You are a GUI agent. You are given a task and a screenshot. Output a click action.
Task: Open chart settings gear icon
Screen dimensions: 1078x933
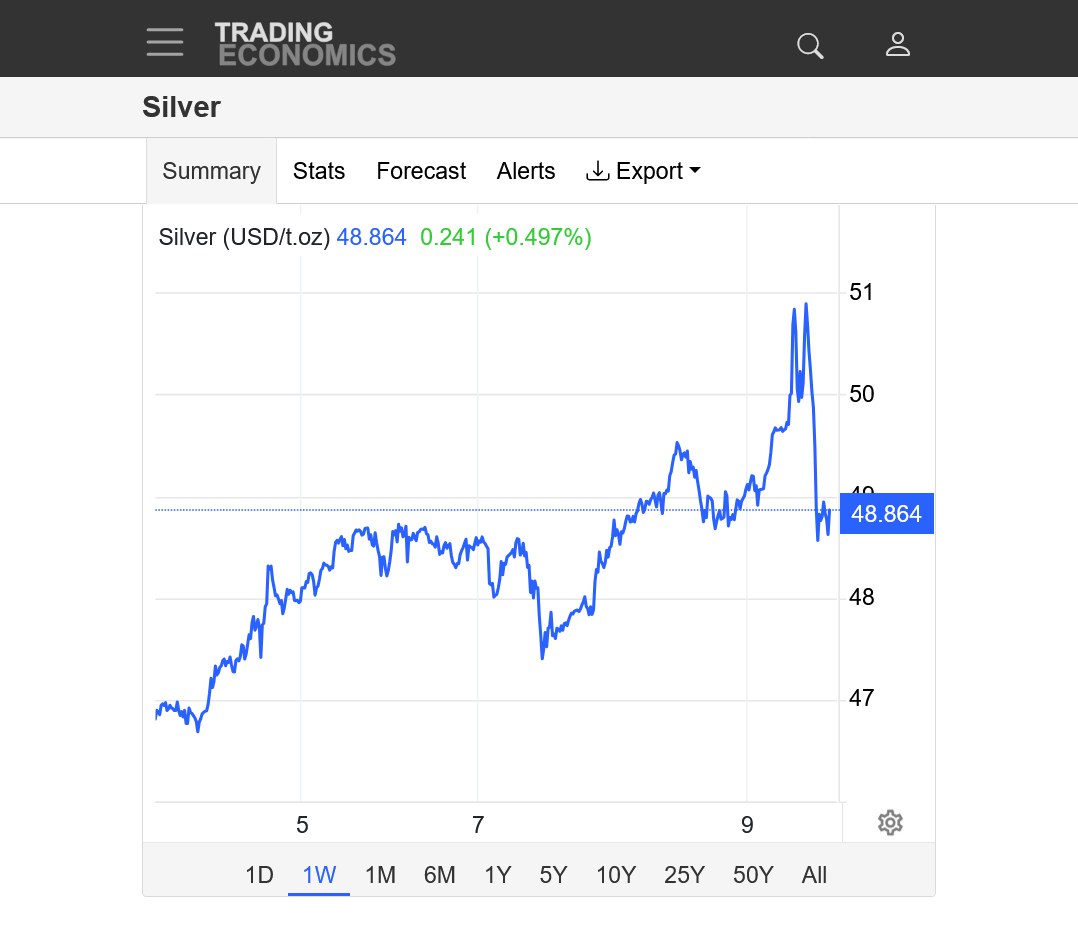(890, 823)
